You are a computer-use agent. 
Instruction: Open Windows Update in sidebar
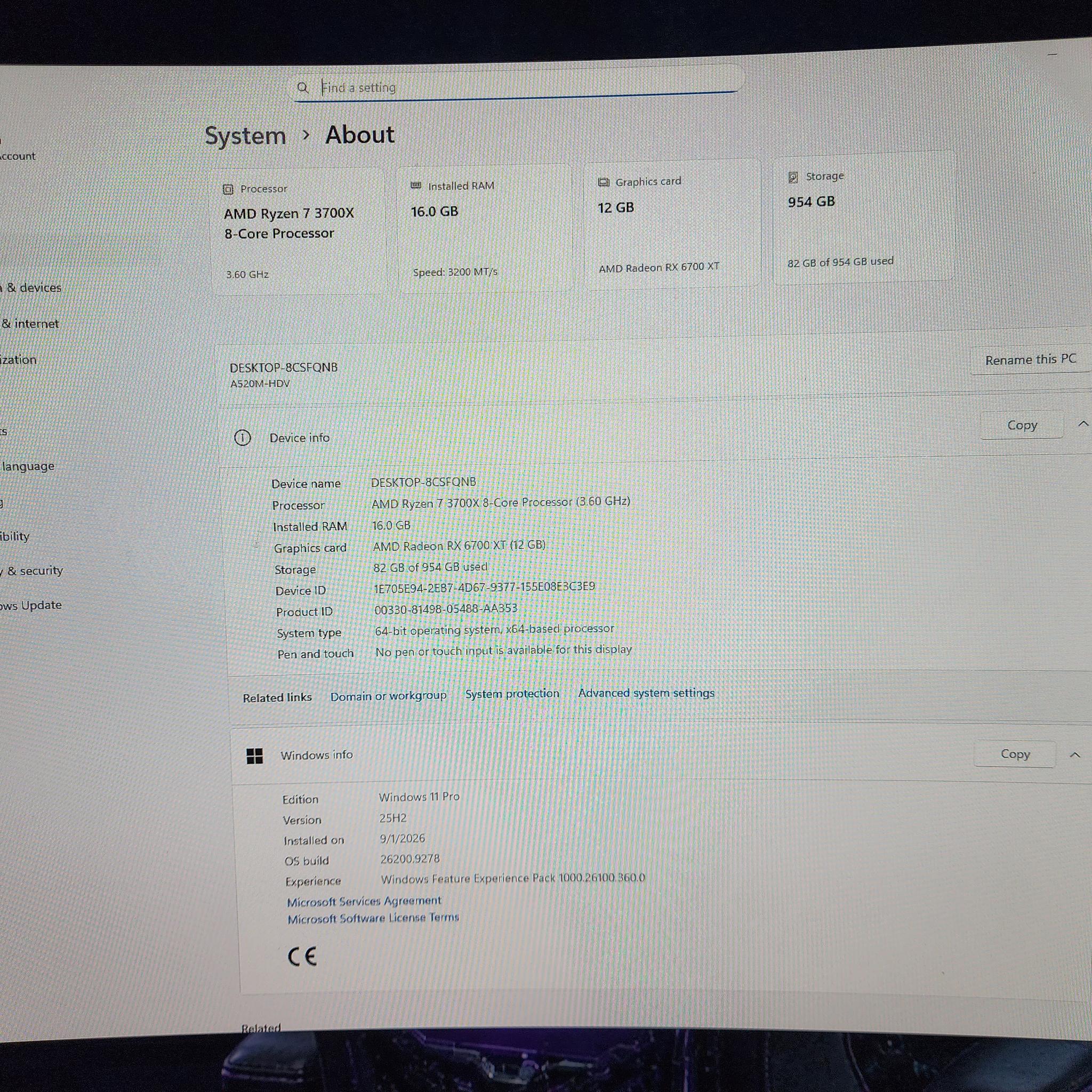coord(30,606)
